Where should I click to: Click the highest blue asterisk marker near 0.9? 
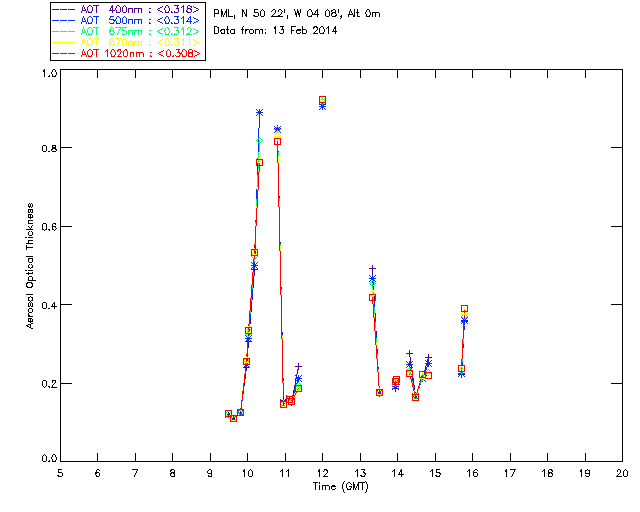[259, 112]
